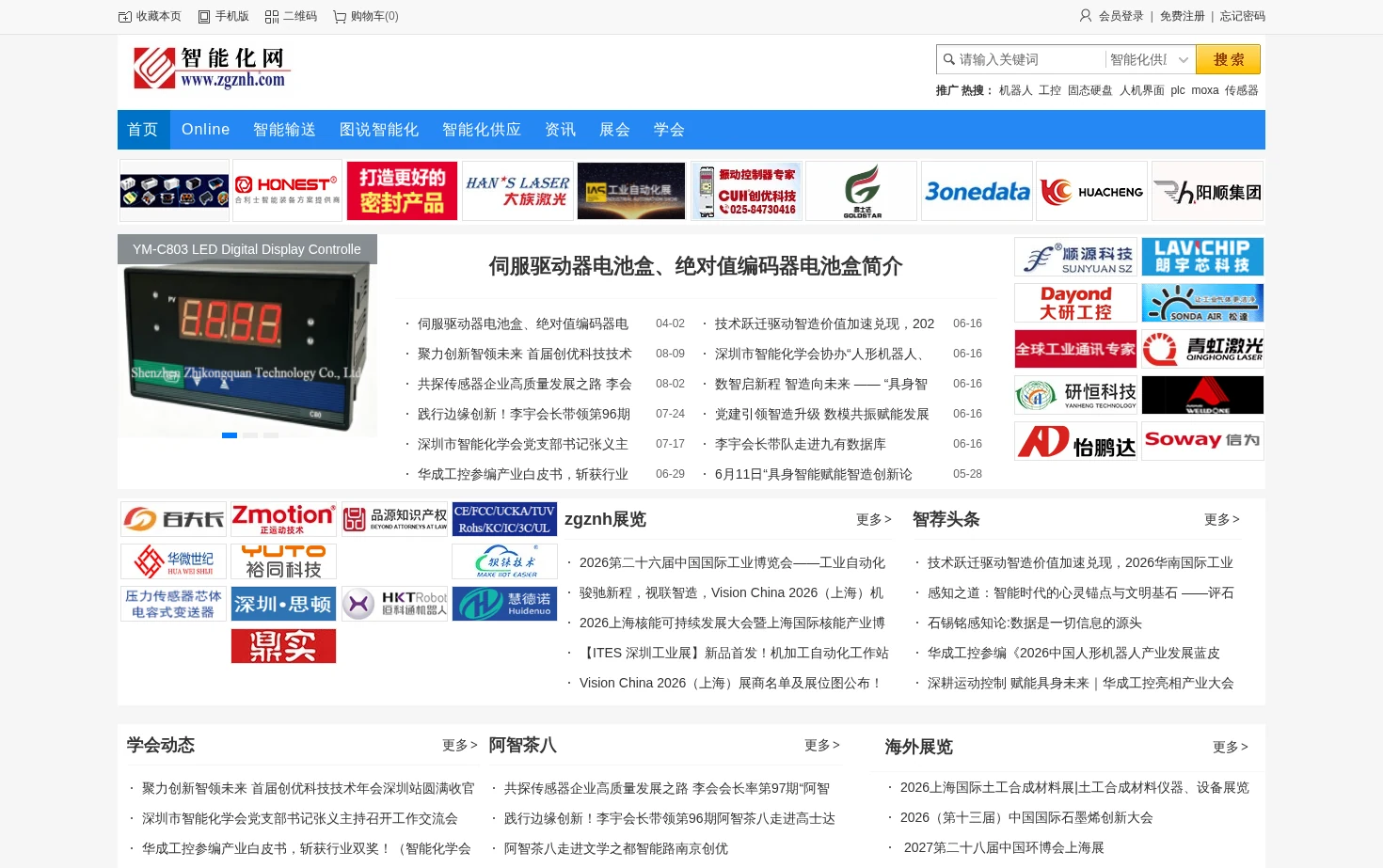Open the 慧德诺 Huidenuo logo

point(504,604)
